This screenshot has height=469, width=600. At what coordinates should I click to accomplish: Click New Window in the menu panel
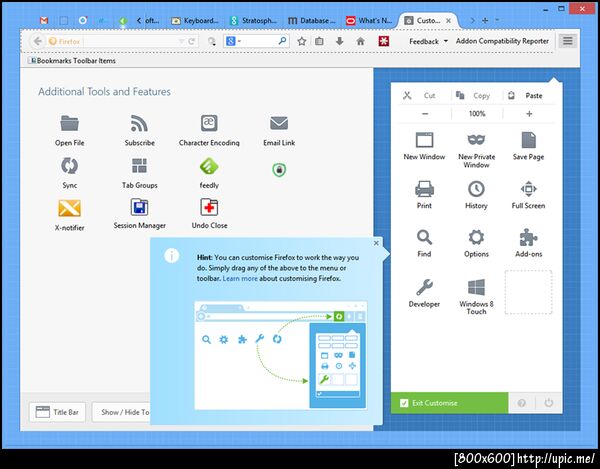(x=424, y=146)
